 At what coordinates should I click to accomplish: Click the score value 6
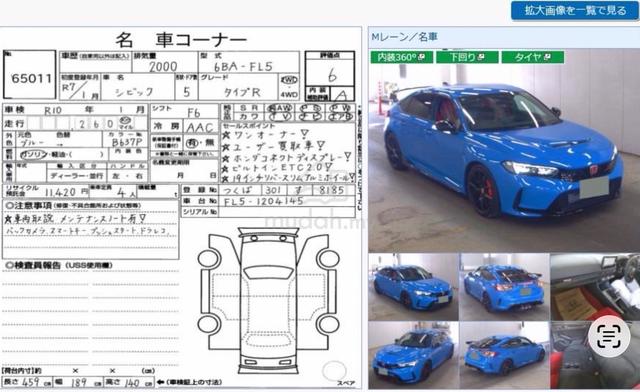click(332, 75)
